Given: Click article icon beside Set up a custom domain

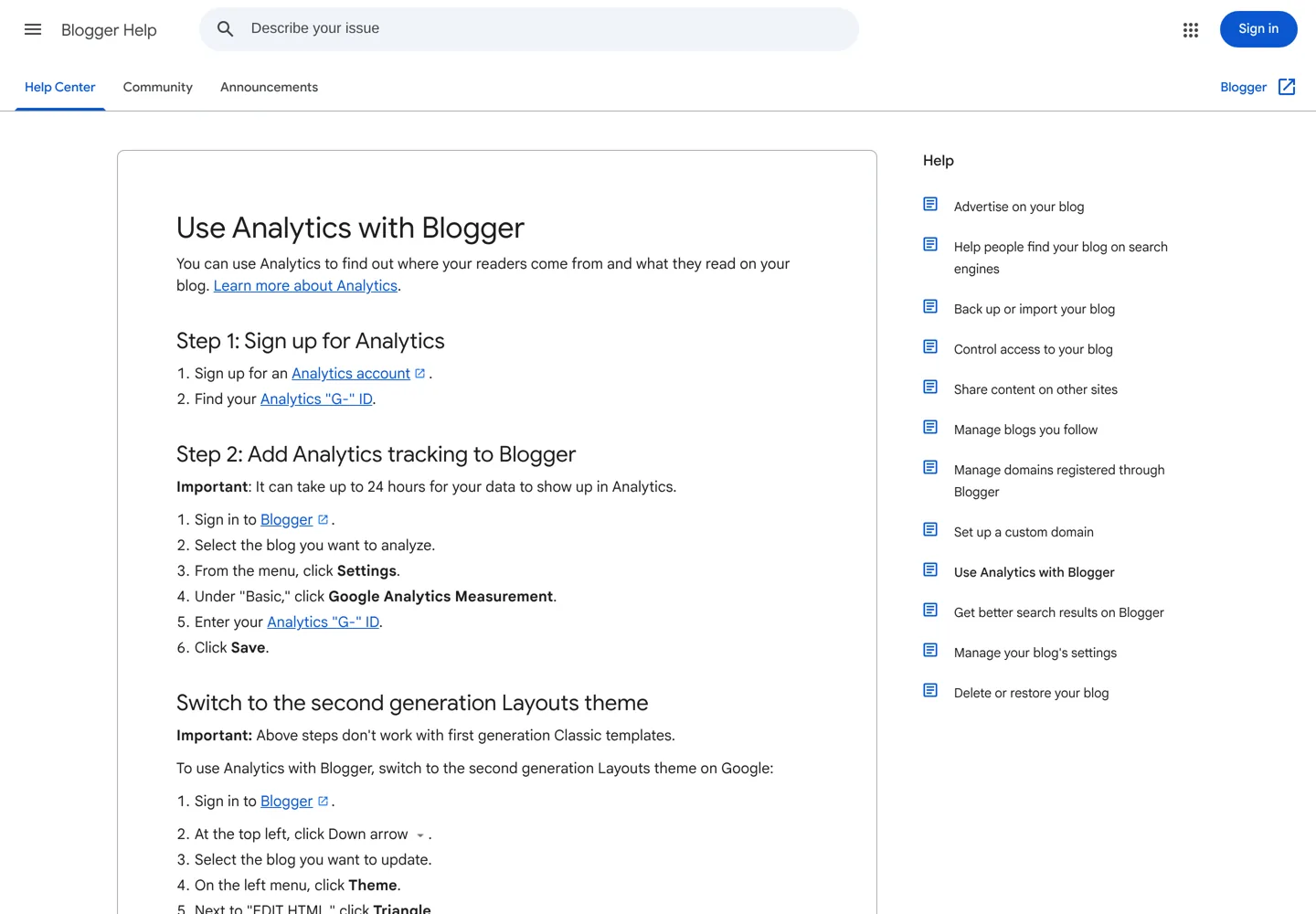Looking at the screenshot, I should tap(930, 529).
